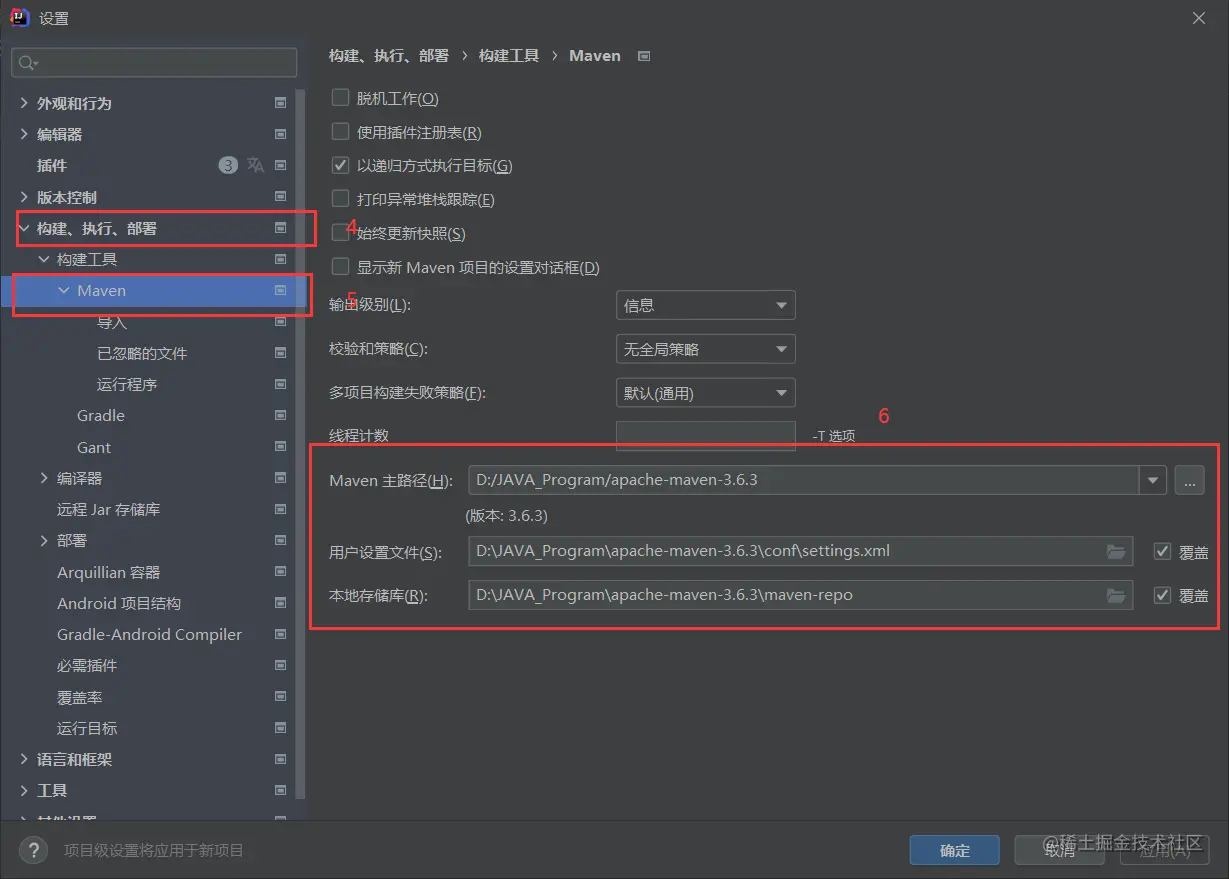Screen dimensions: 1229x879
Task: Click the project-level icon beside 已忽略的文件
Action: pyautogui.click(x=281, y=353)
